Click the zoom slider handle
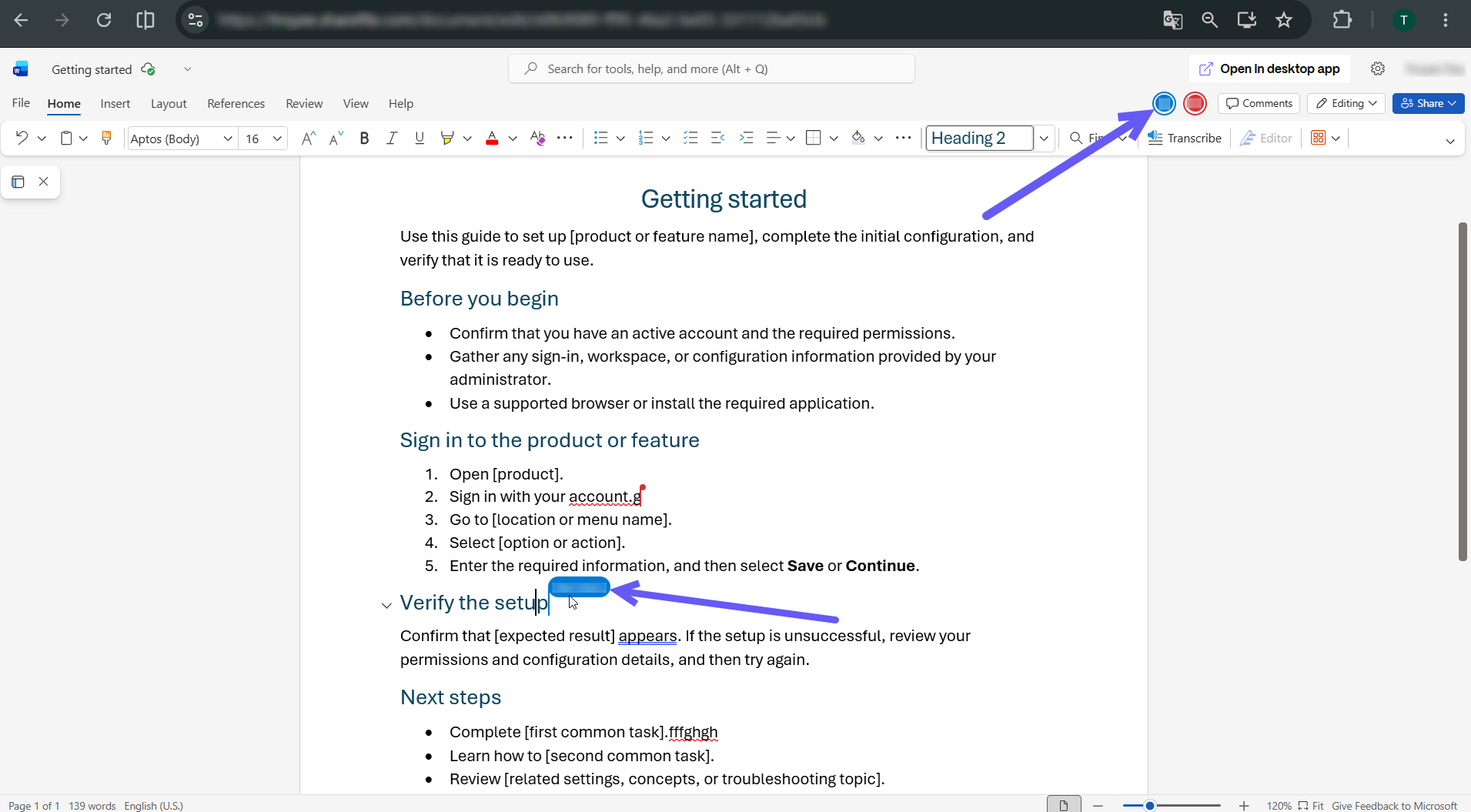 pos(1150,805)
